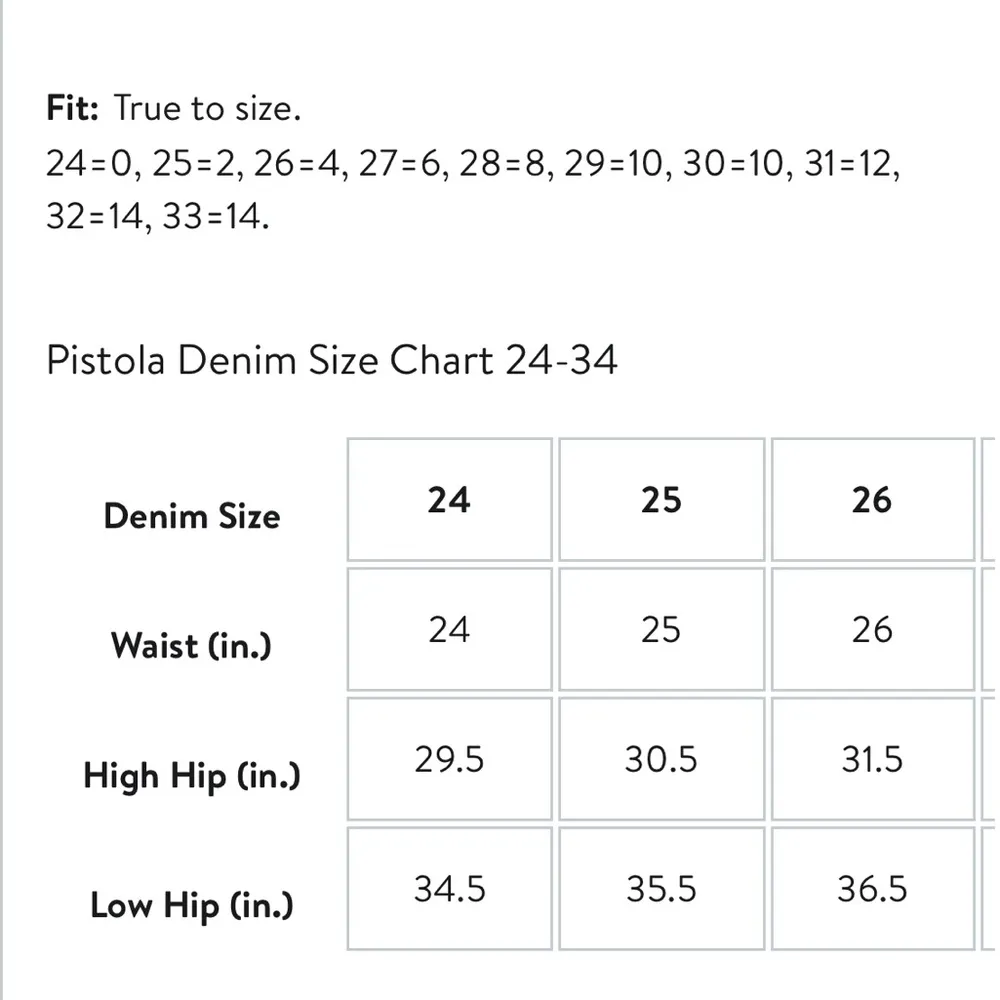This screenshot has width=1000, height=1000.
Task: Click the 34.5 Low Hip cell
Action: [x=449, y=888]
